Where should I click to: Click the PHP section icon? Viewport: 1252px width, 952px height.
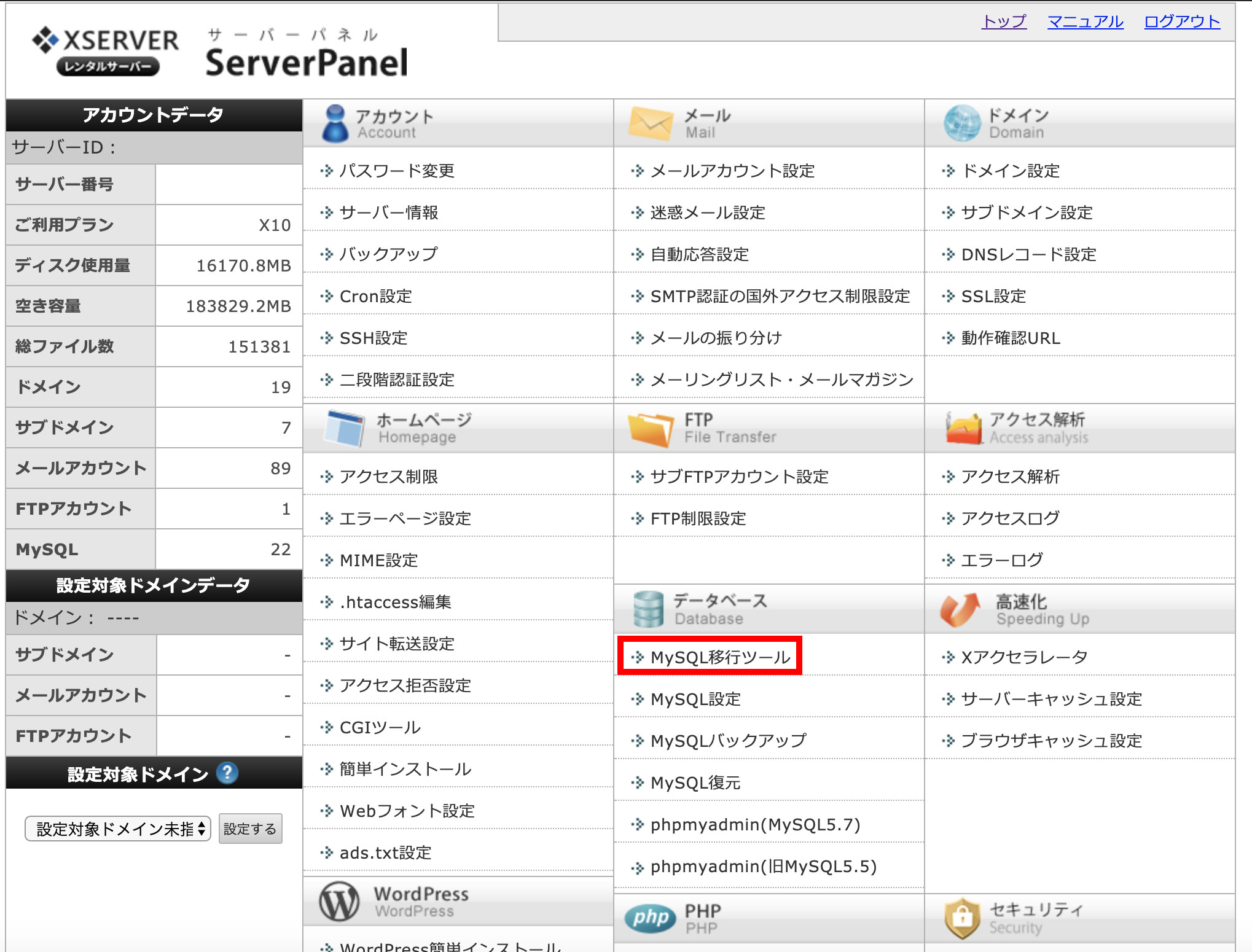[649, 917]
